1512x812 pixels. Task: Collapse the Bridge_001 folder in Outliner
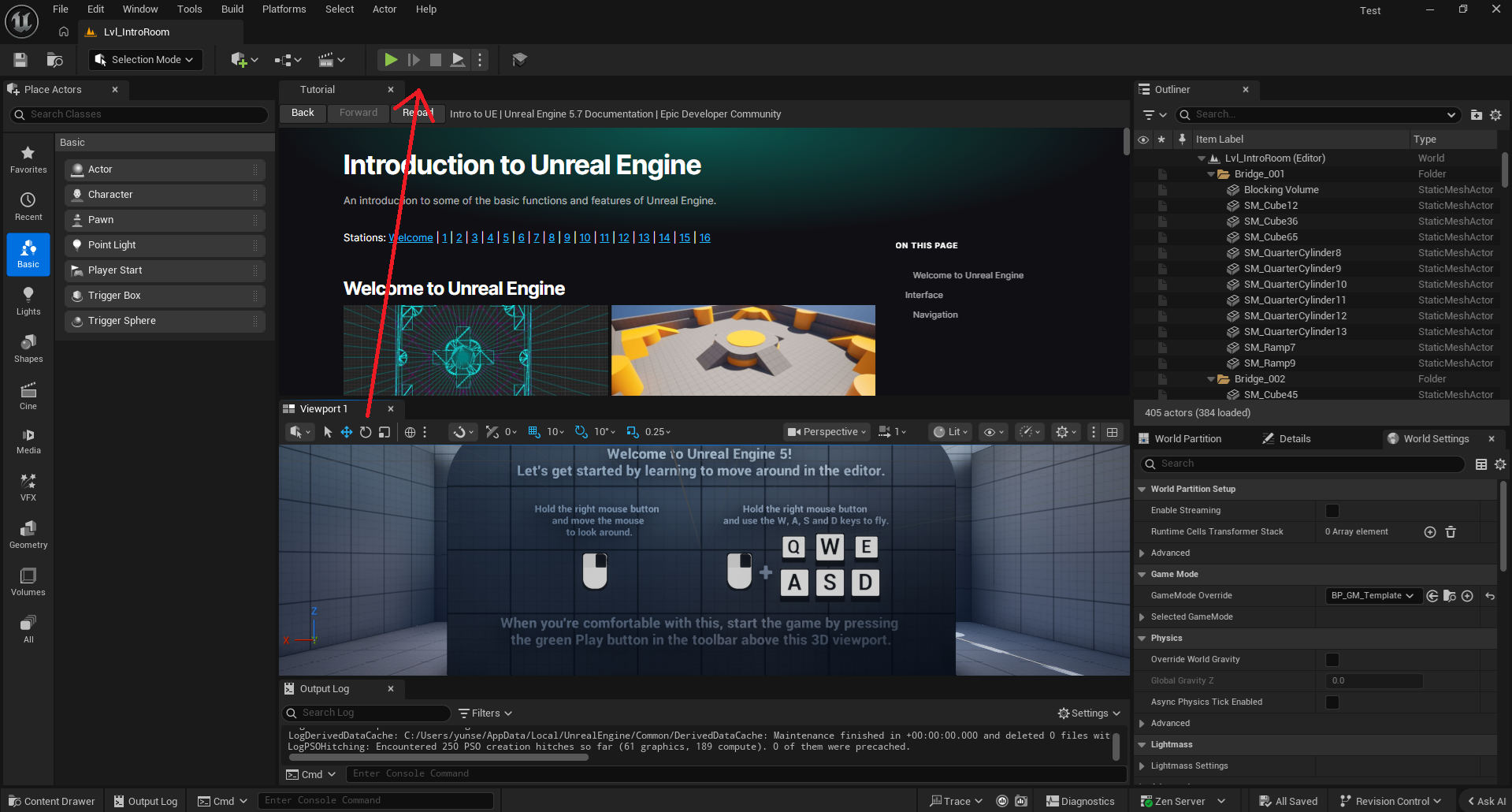tap(1211, 174)
